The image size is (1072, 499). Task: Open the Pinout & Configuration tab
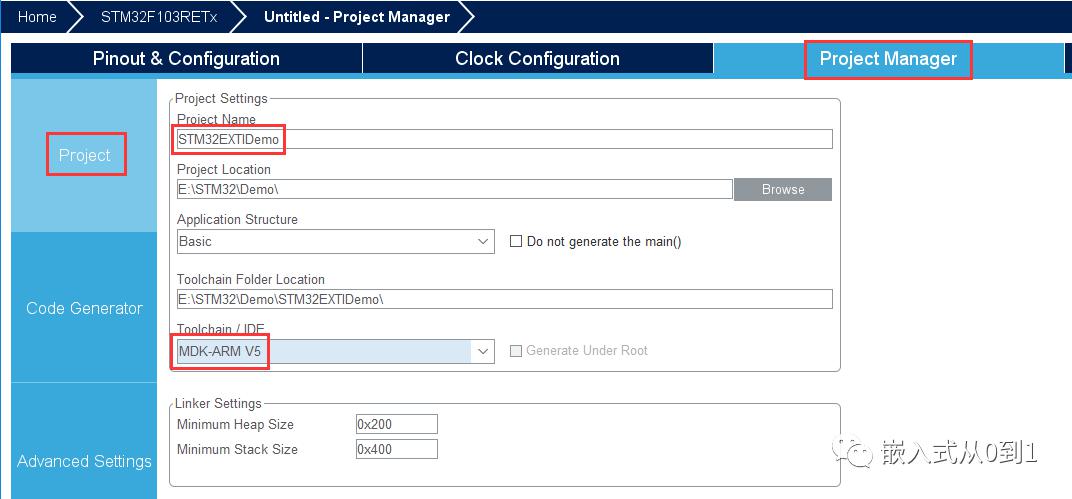coord(186,59)
